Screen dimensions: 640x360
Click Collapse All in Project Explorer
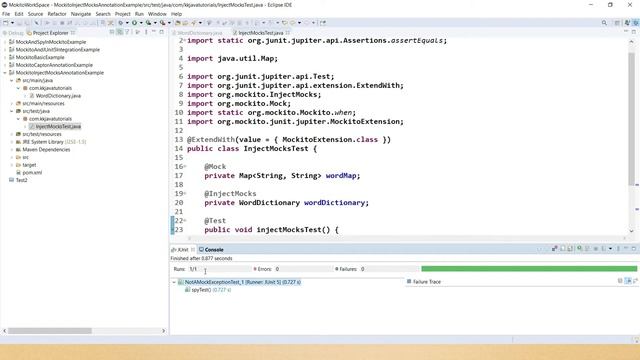[111, 32]
